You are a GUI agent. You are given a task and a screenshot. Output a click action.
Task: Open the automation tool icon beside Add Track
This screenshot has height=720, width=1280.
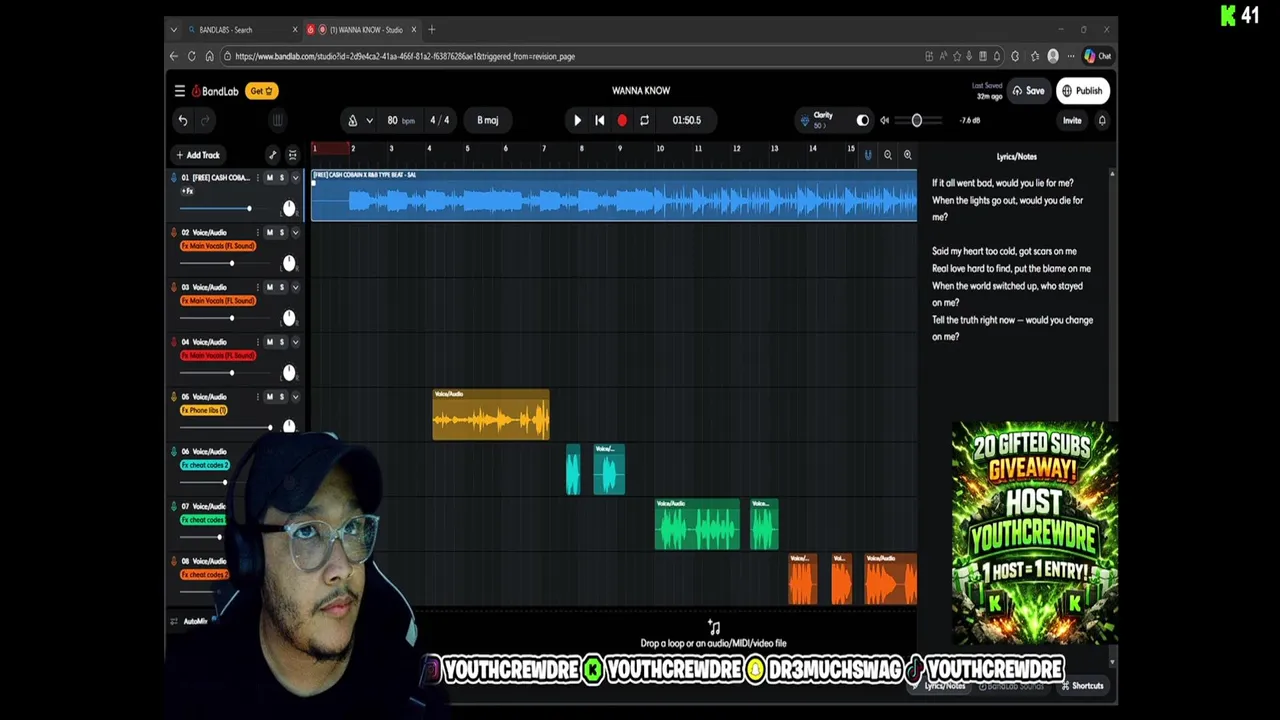[x=272, y=155]
